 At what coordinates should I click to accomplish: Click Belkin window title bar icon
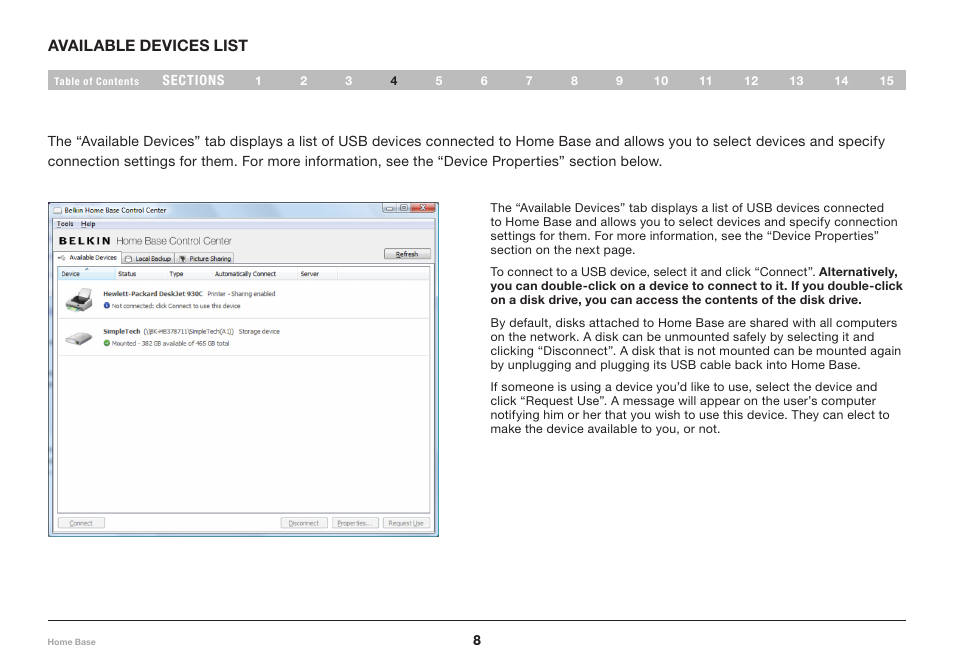coord(58,210)
